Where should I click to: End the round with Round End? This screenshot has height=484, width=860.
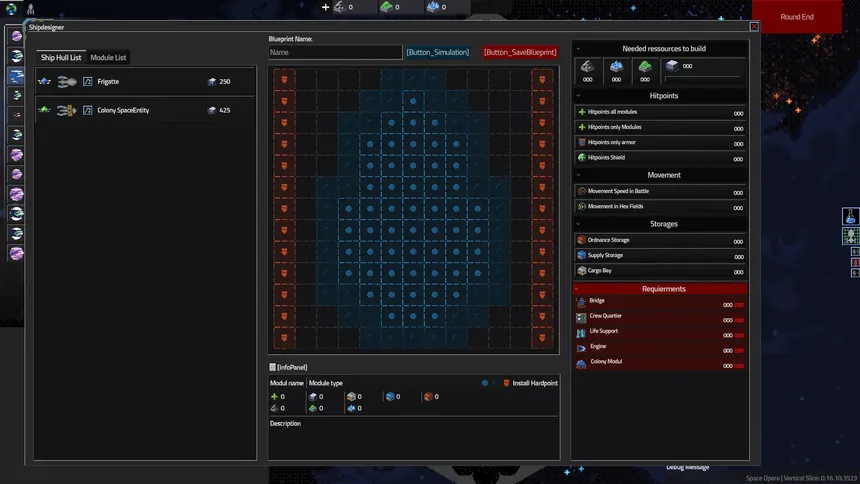pyautogui.click(x=796, y=17)
